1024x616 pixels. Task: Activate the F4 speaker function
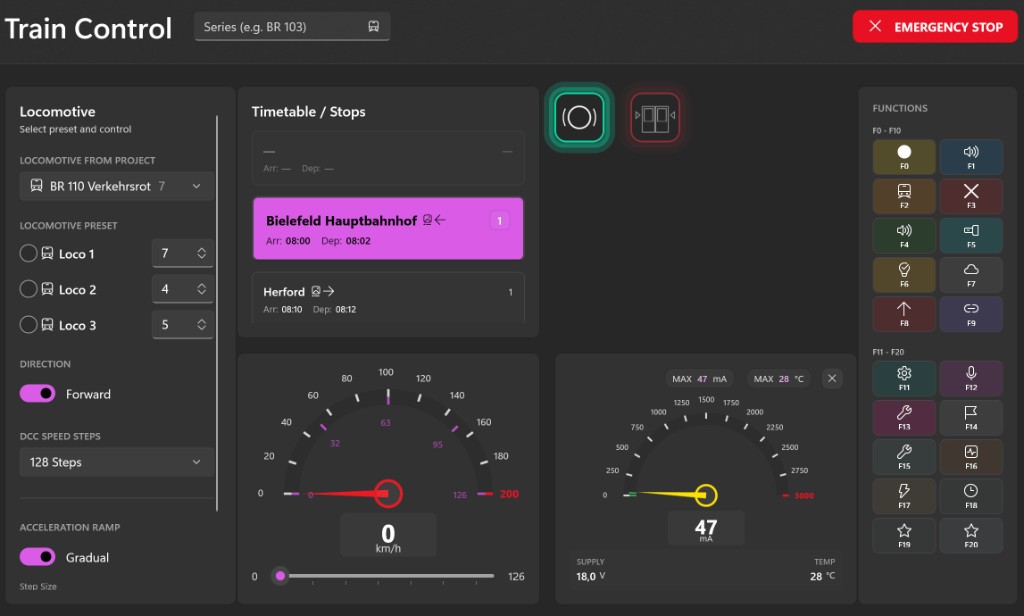[x=904, y=235]
